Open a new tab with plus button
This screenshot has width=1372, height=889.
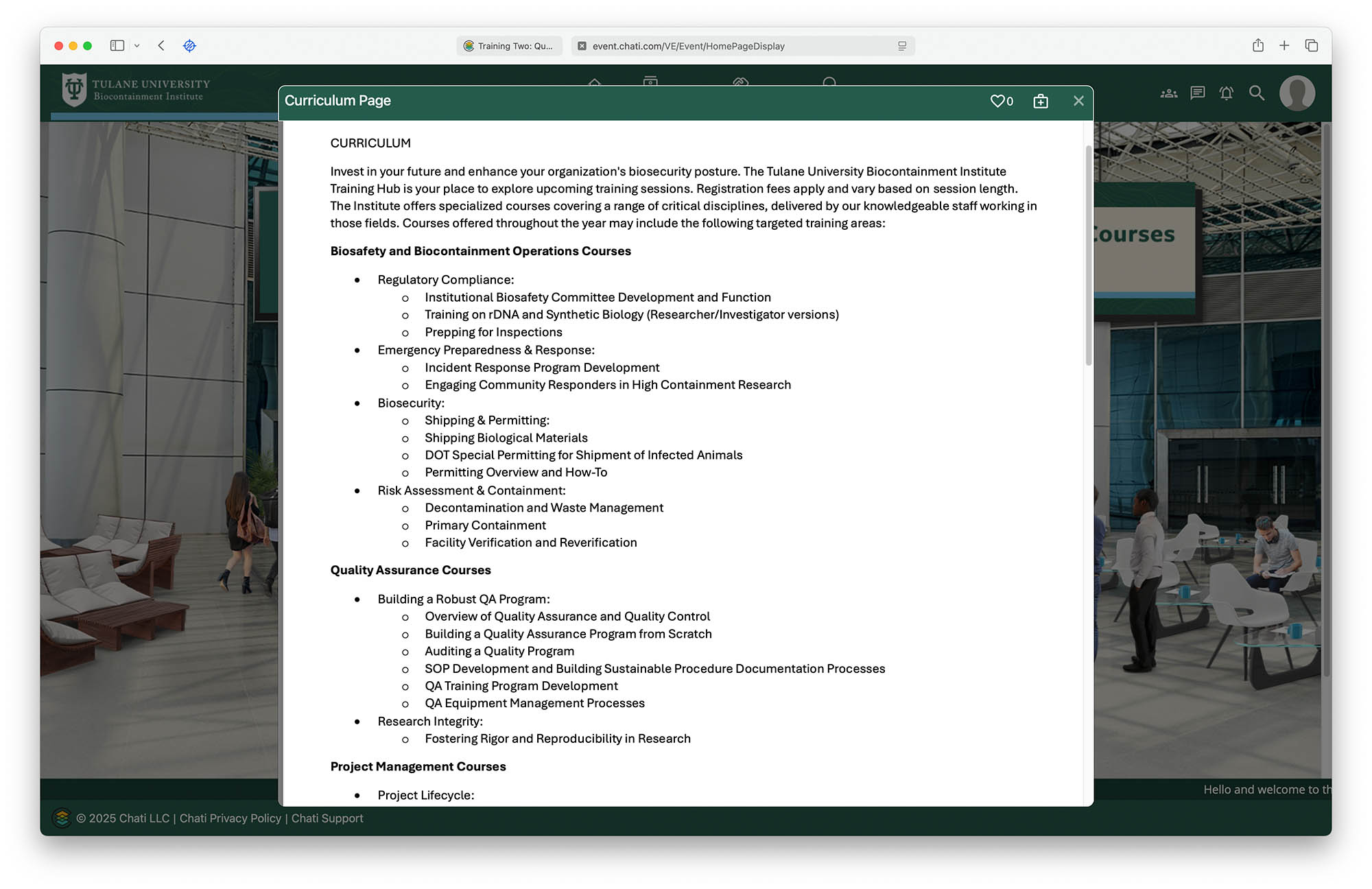point(1284,46)
